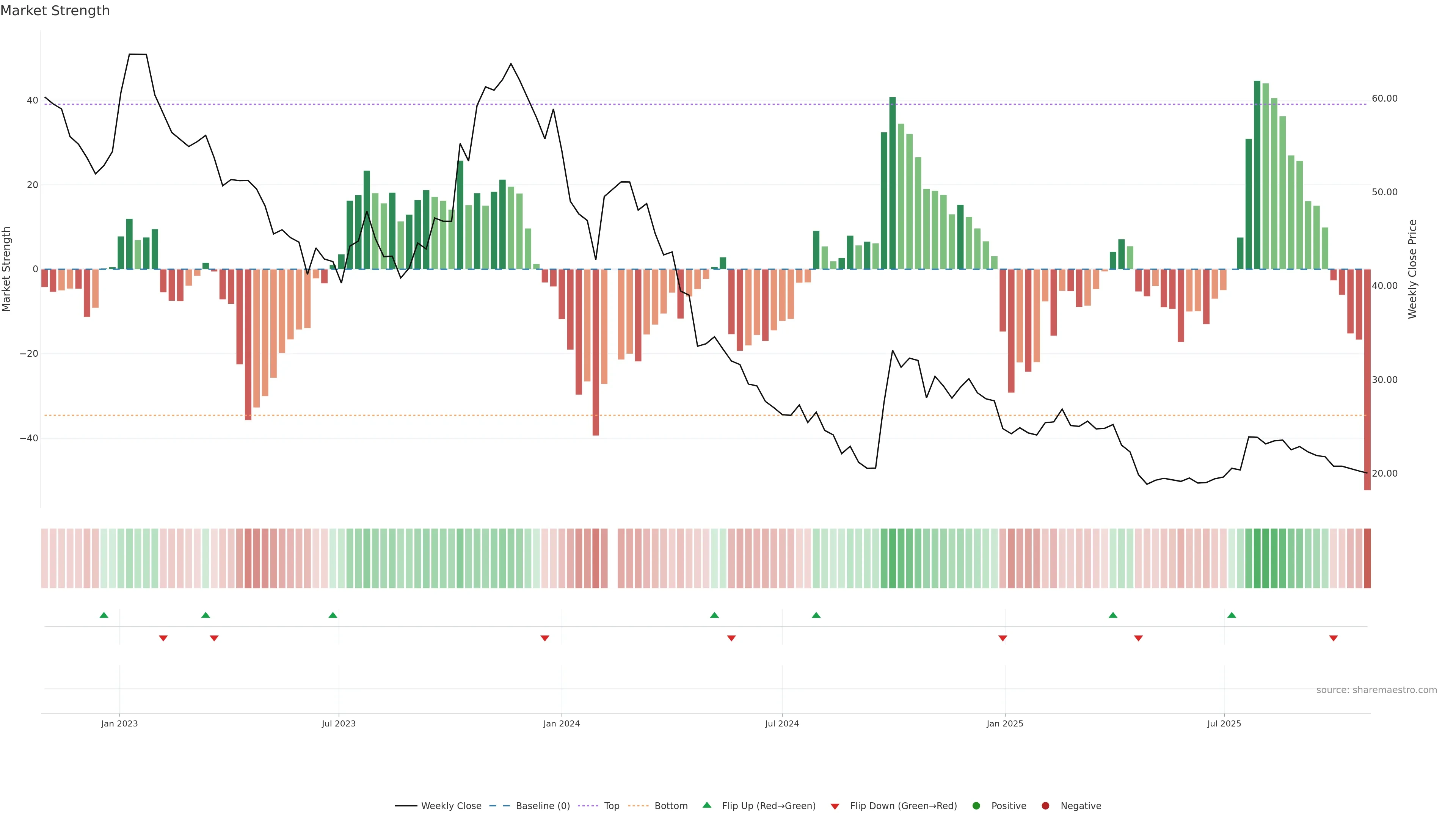
Task: Click flip-up triangle marker just before Jul 2023
Action: pos(333,615)
